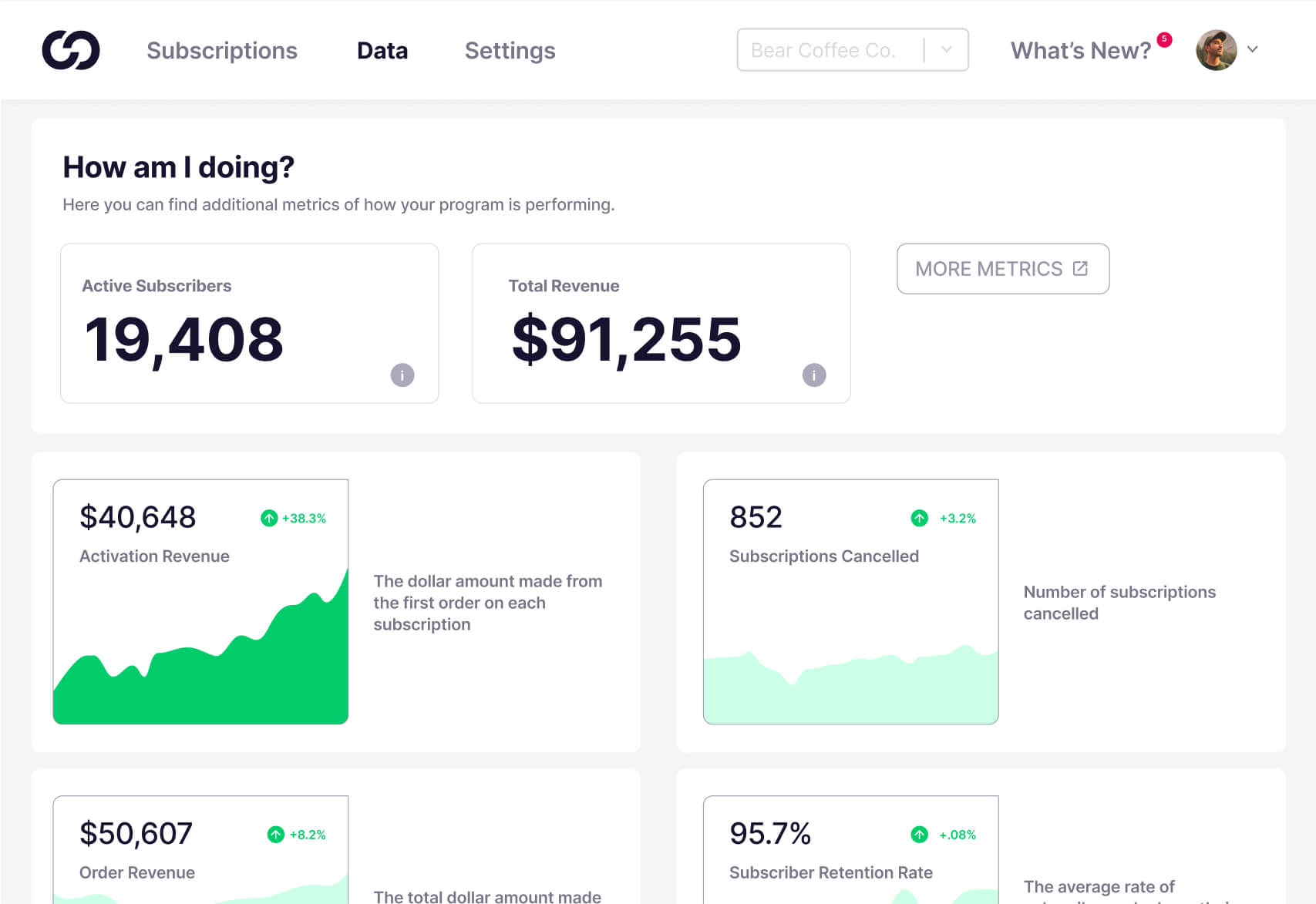
Task: Go to the Settings tab
Action: (x=510, y=51)
